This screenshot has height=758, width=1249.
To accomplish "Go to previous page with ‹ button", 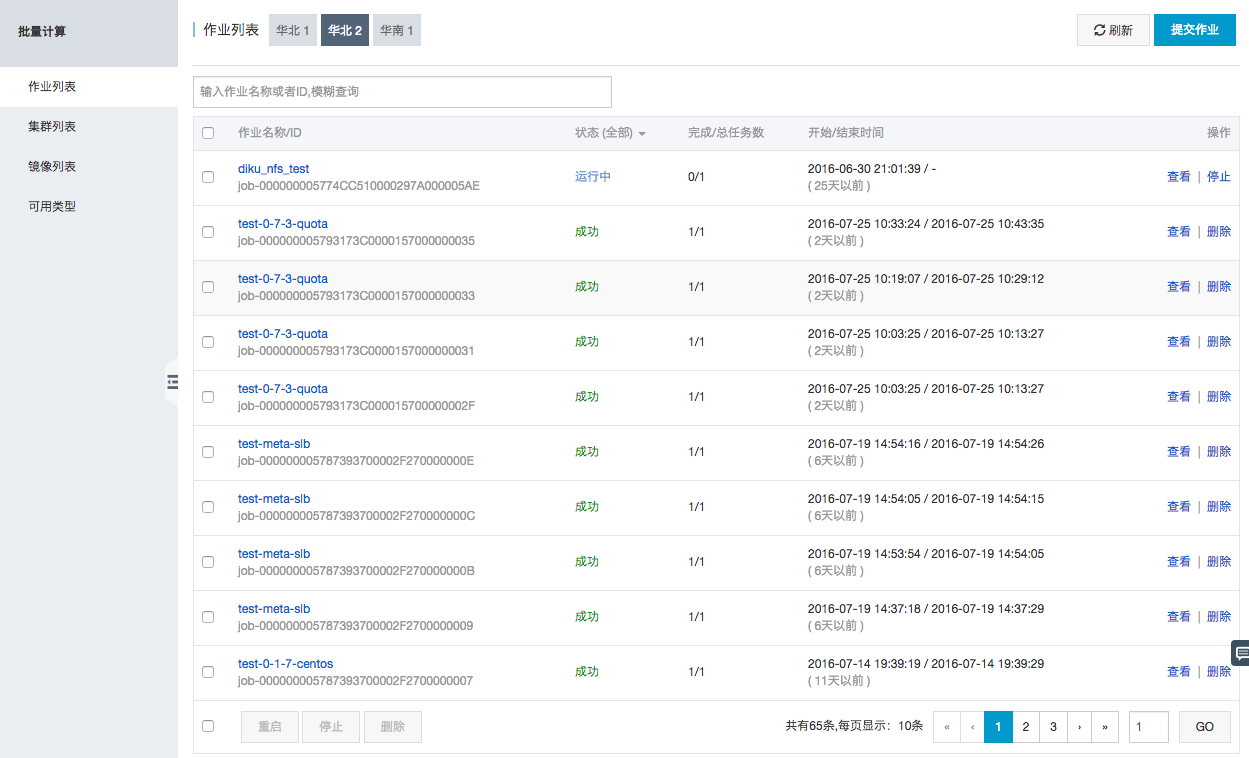I will pos(973,727).
